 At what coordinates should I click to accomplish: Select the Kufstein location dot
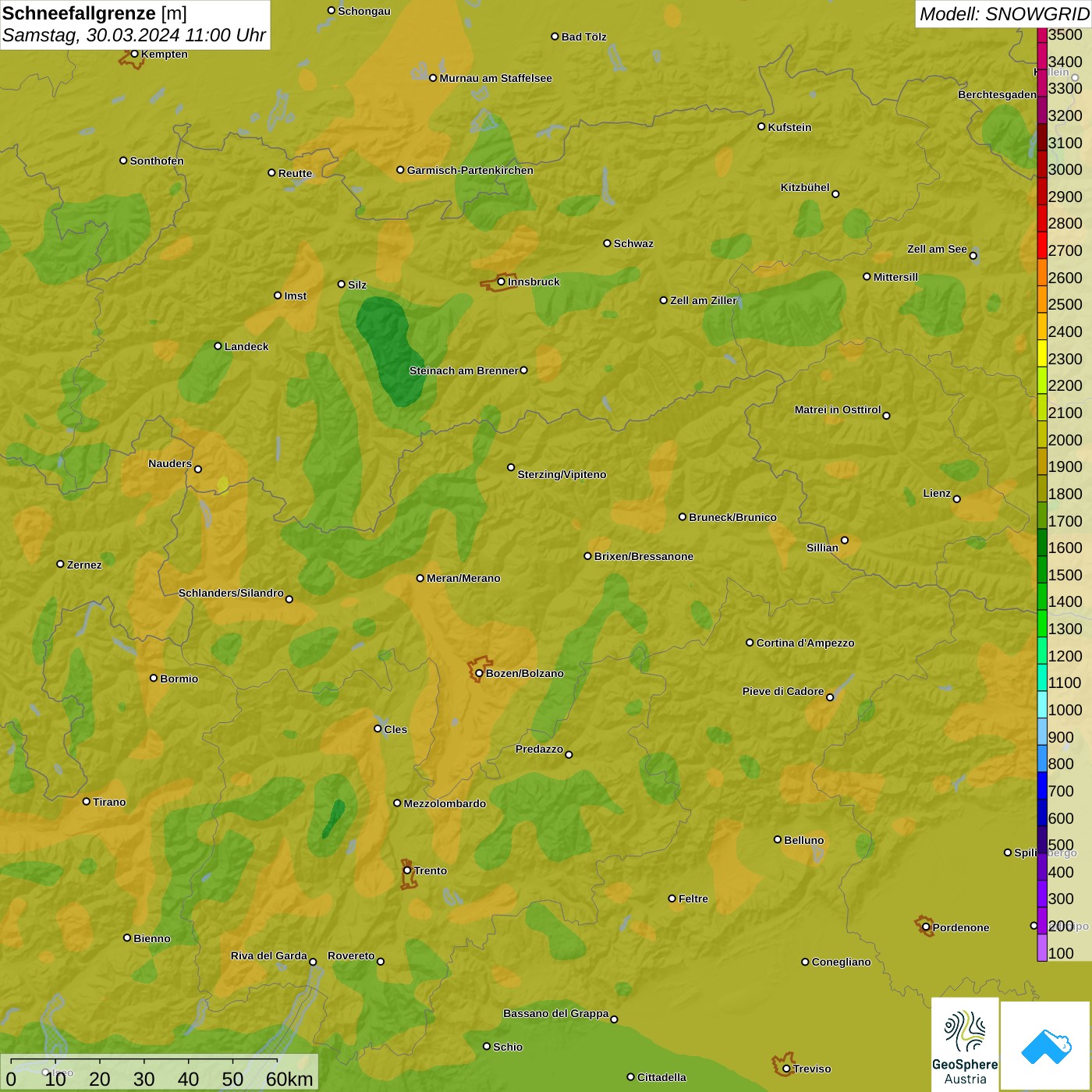click(x=761, y=126)
